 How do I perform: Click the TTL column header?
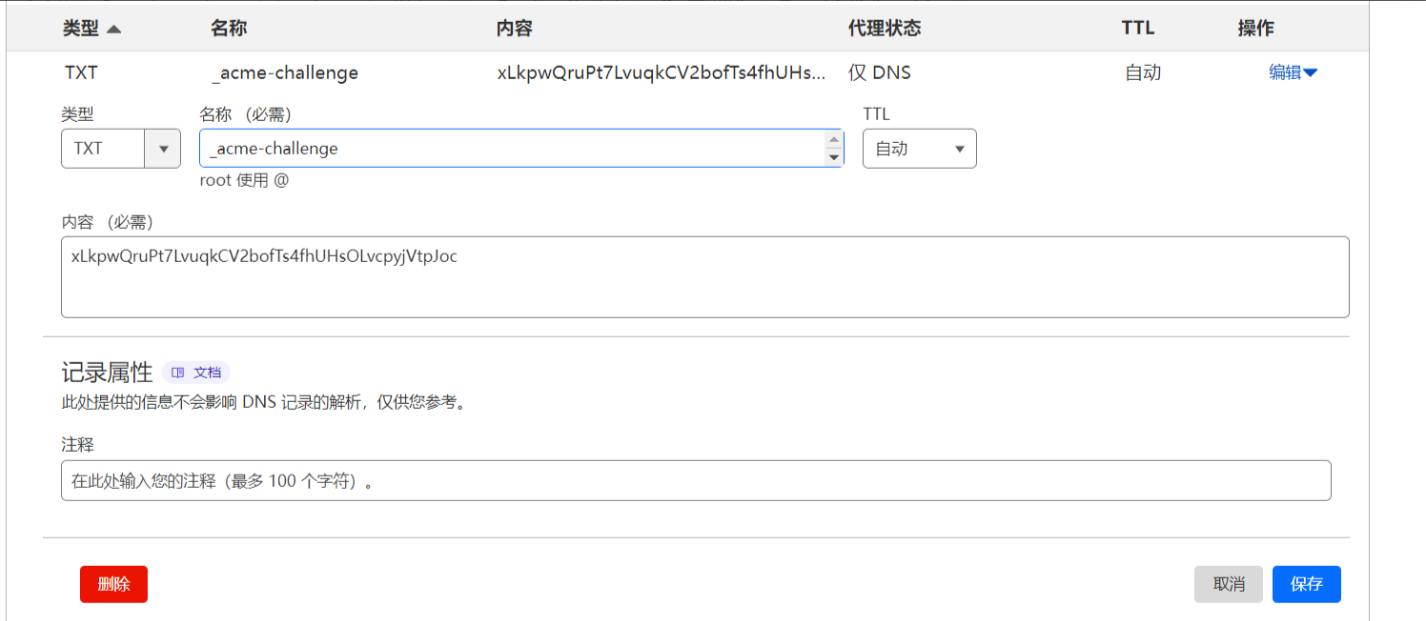(1137, 28)
